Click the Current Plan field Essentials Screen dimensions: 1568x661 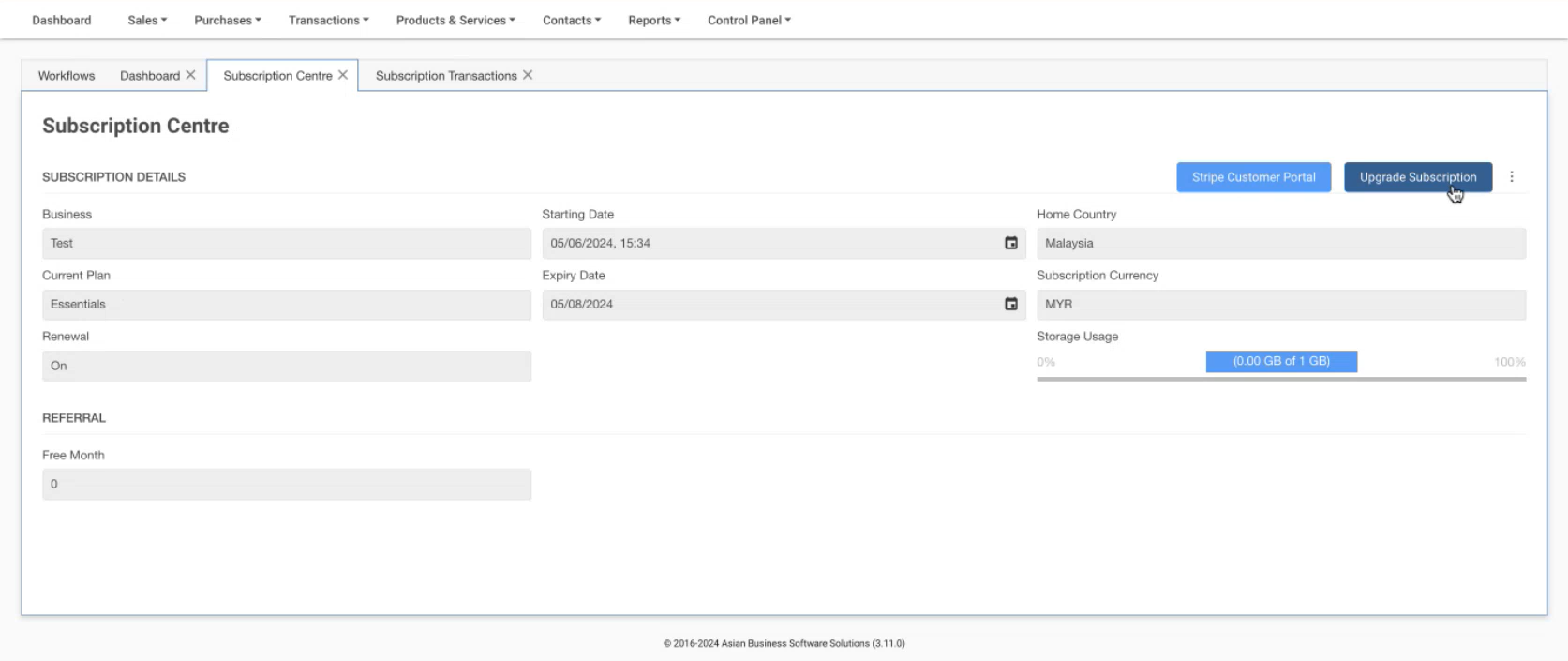pos(287,305)
